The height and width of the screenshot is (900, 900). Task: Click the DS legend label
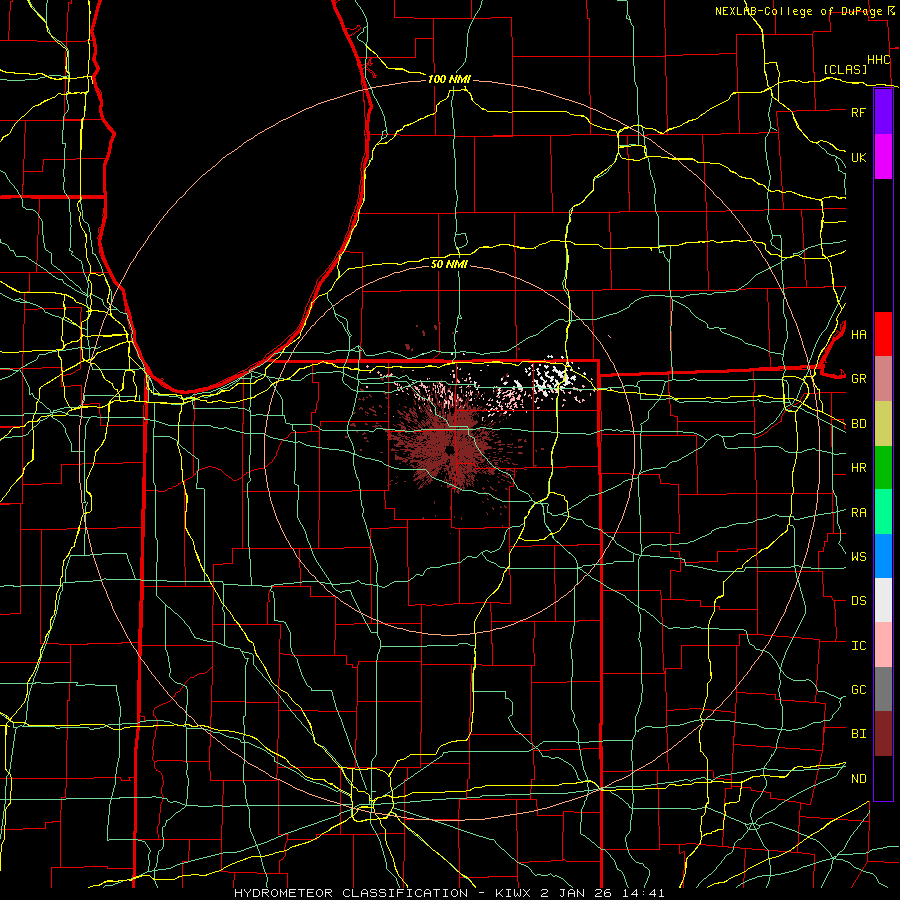[x=858, y=601]
